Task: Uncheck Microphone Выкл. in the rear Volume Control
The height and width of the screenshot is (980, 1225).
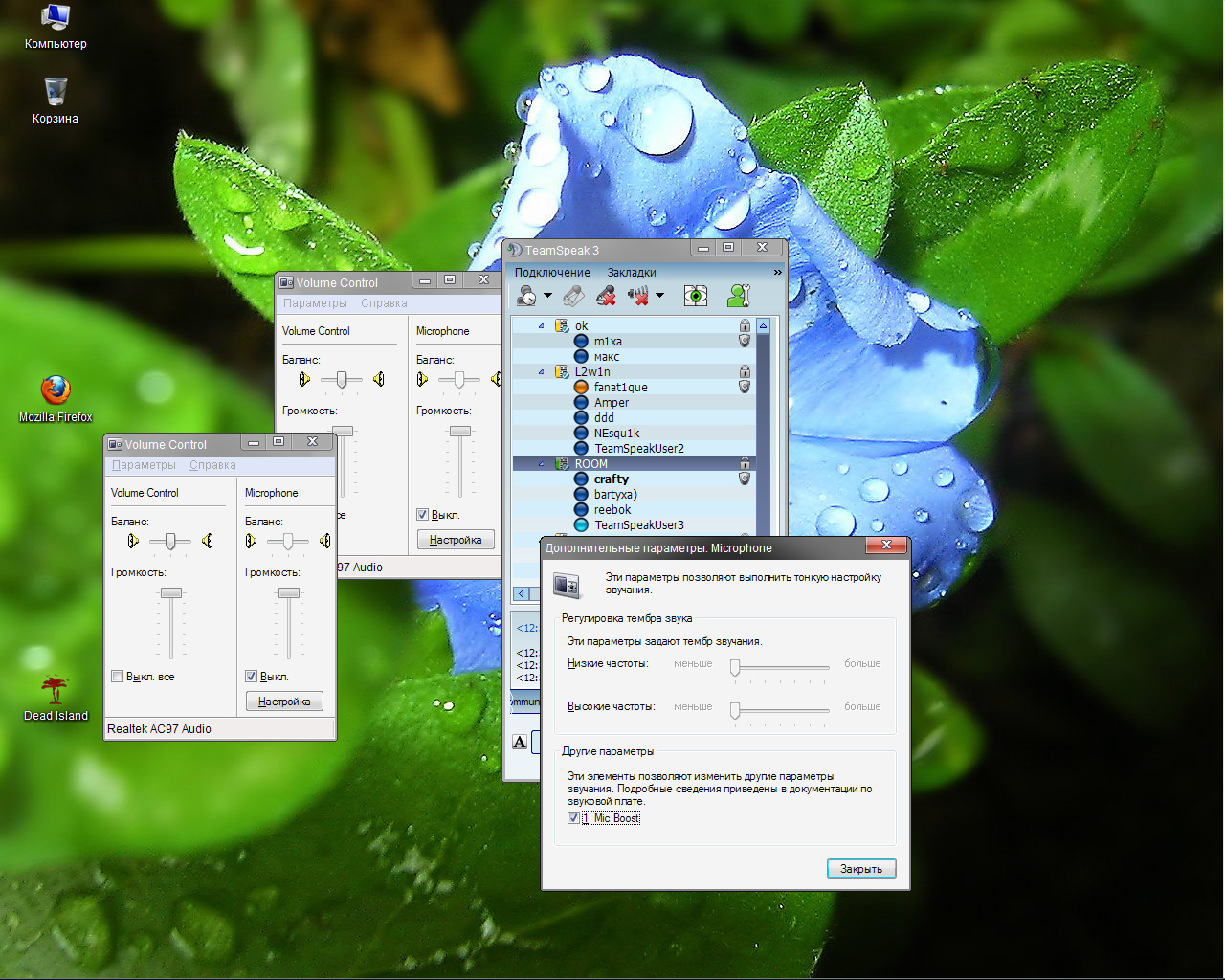Action: click(x=423, y=515)
